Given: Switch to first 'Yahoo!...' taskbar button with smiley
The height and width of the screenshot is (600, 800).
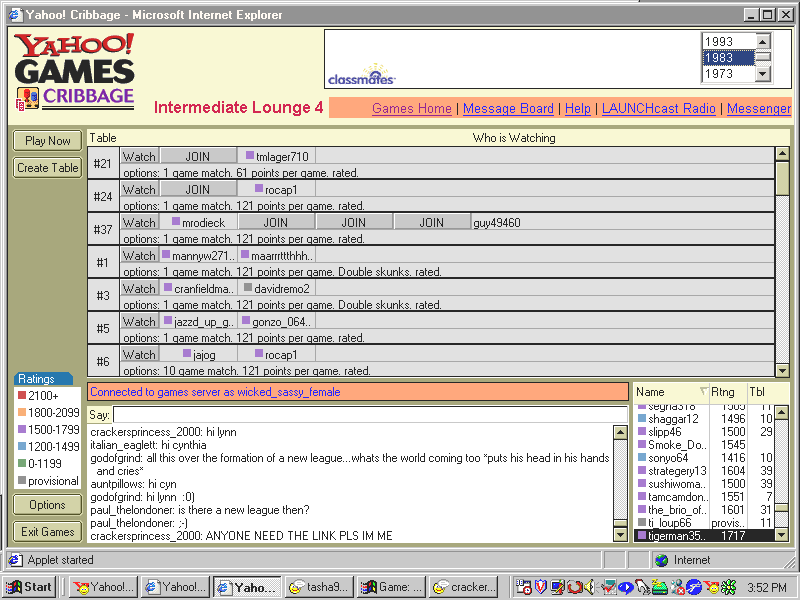Looking at the screenshot, I should pos(103,587).
